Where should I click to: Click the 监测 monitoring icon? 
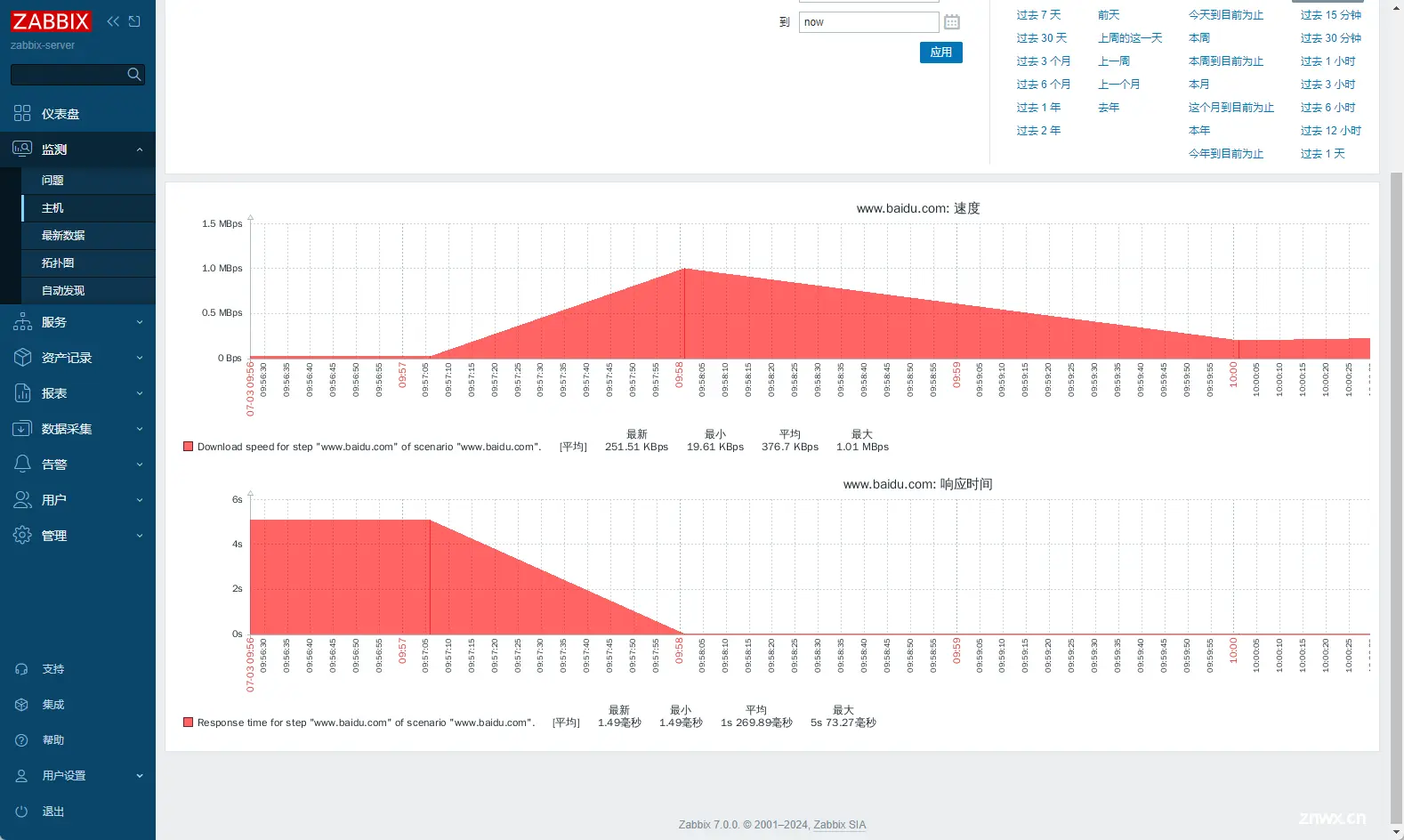[22, 149]
